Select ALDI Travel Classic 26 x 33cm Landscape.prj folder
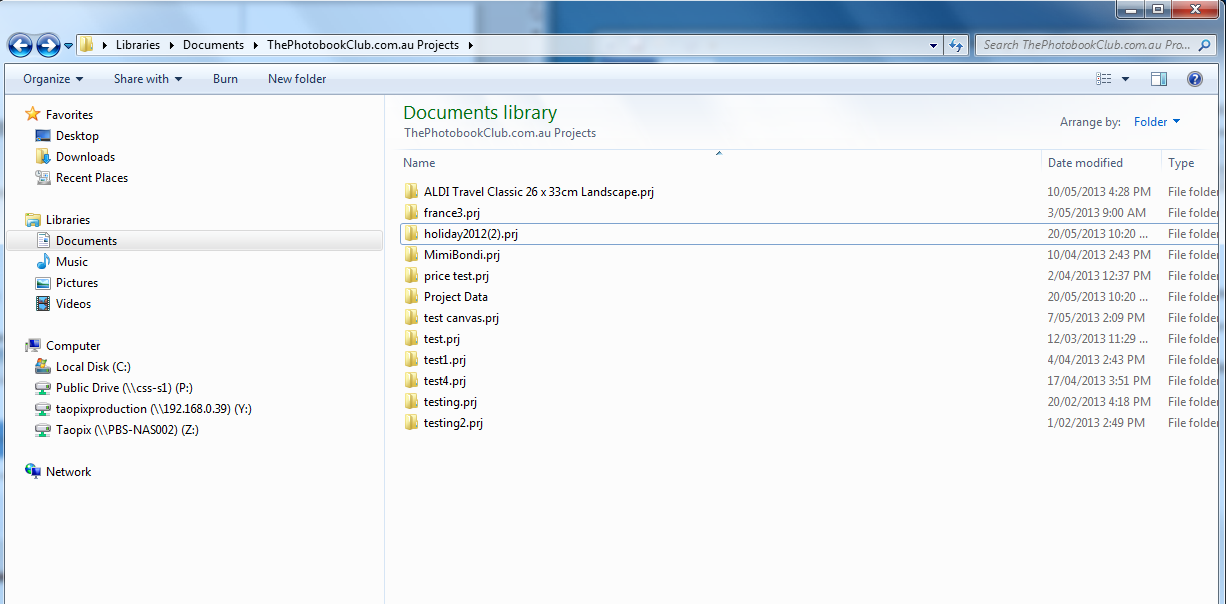 [x=539, y=192]
